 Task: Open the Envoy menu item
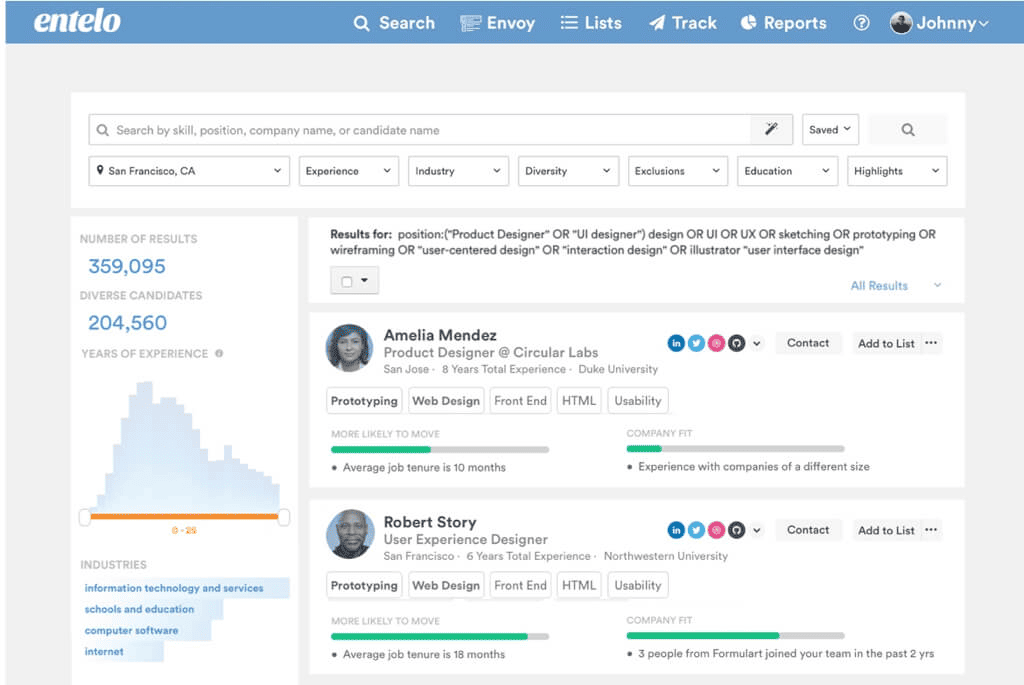497,23
